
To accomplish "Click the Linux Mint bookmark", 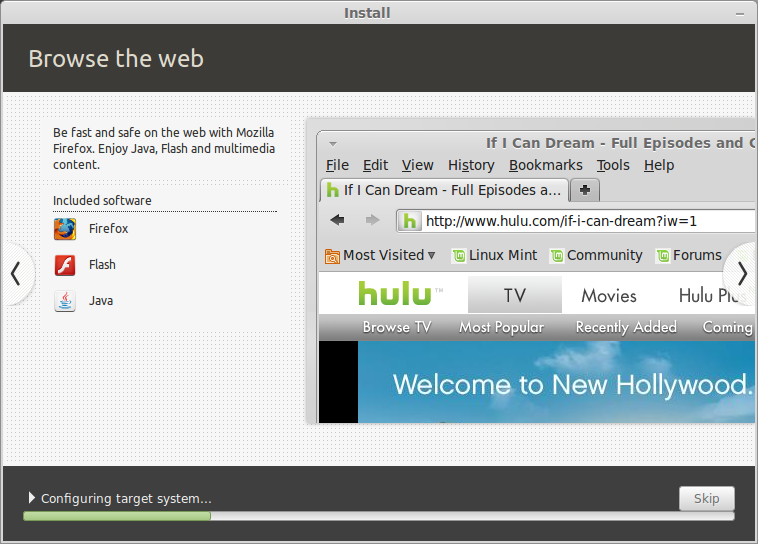I will pos(495,255).
